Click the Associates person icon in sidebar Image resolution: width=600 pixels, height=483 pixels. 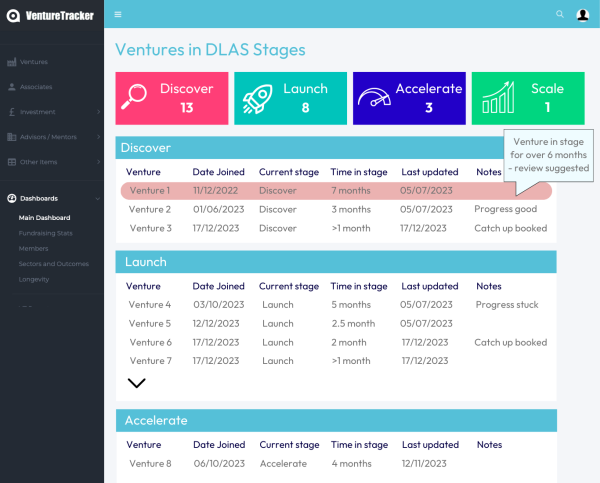(11, 87)
